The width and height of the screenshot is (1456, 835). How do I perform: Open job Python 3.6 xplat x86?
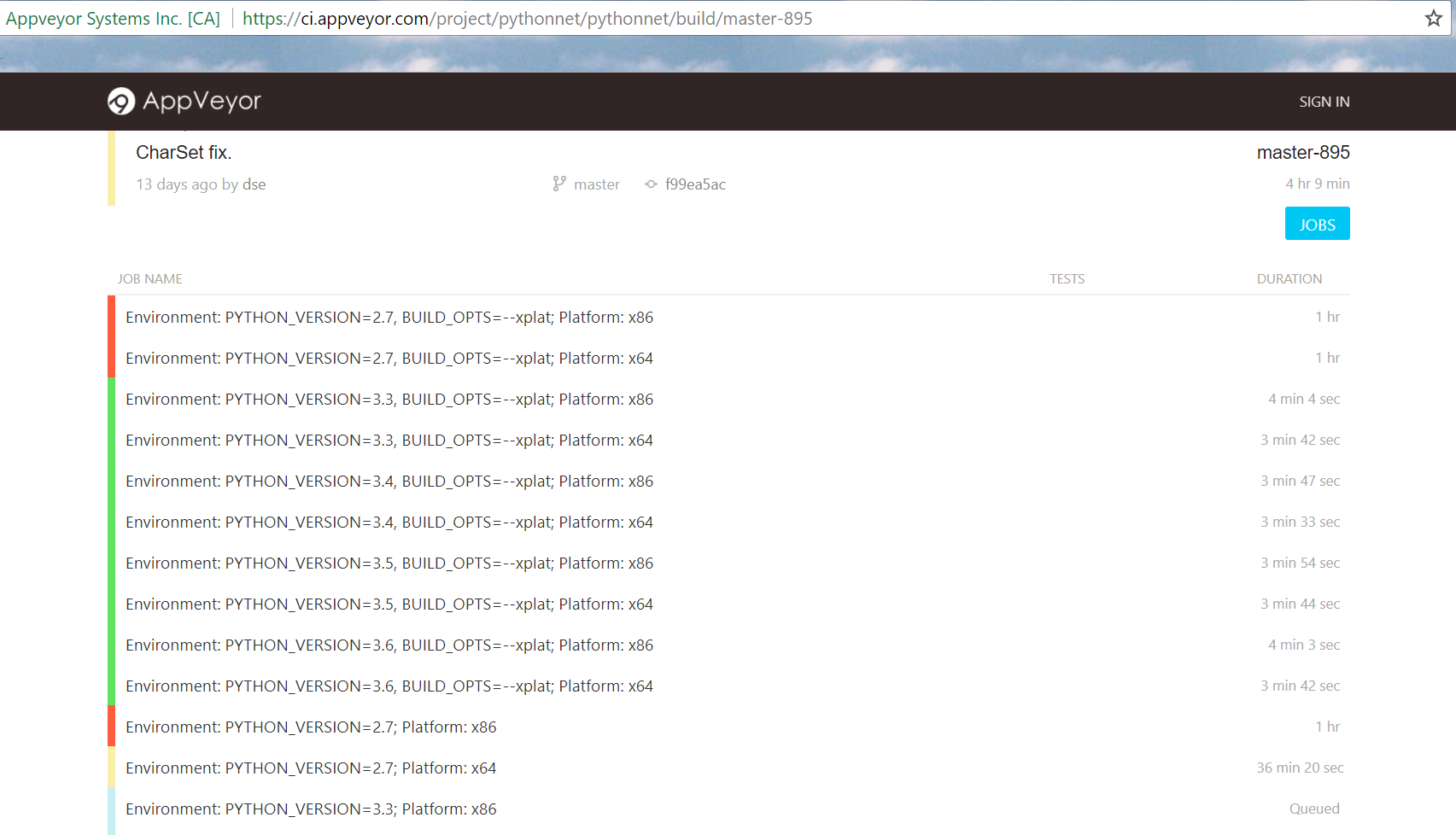click(x=389, y=645)
